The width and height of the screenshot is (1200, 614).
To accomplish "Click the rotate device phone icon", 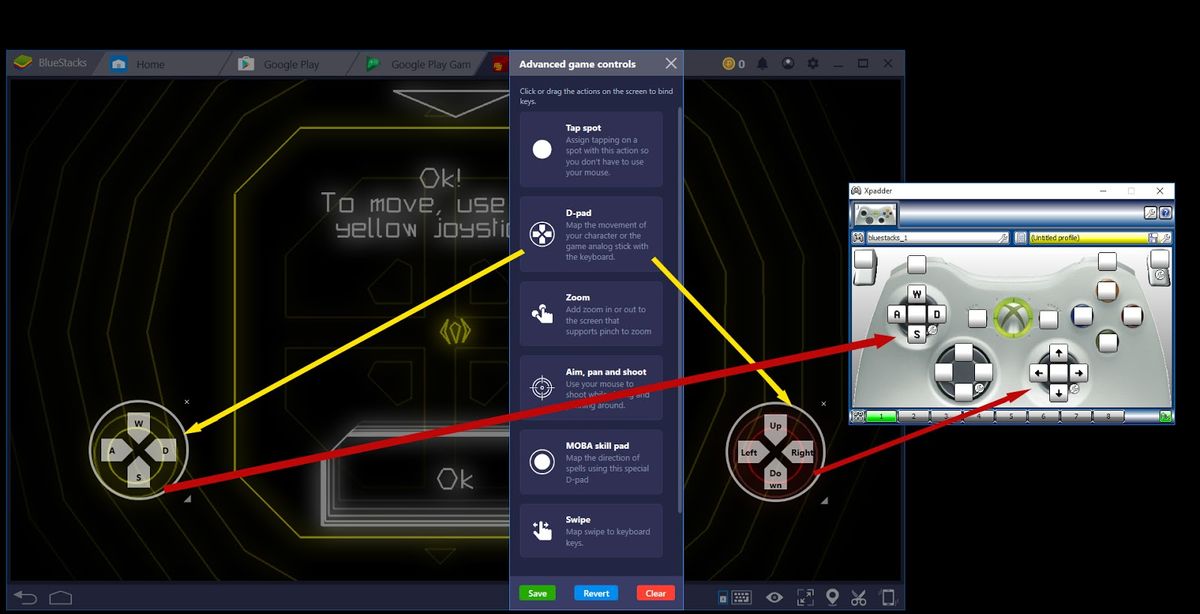I will 889,597.
